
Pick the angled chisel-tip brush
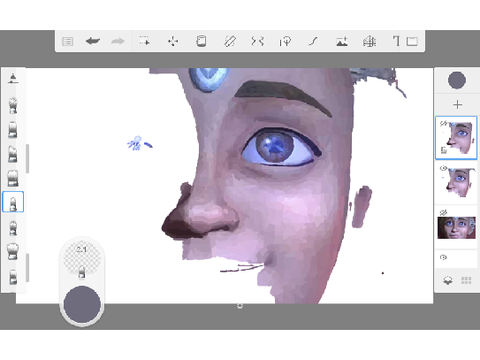(x=13, y=154)
